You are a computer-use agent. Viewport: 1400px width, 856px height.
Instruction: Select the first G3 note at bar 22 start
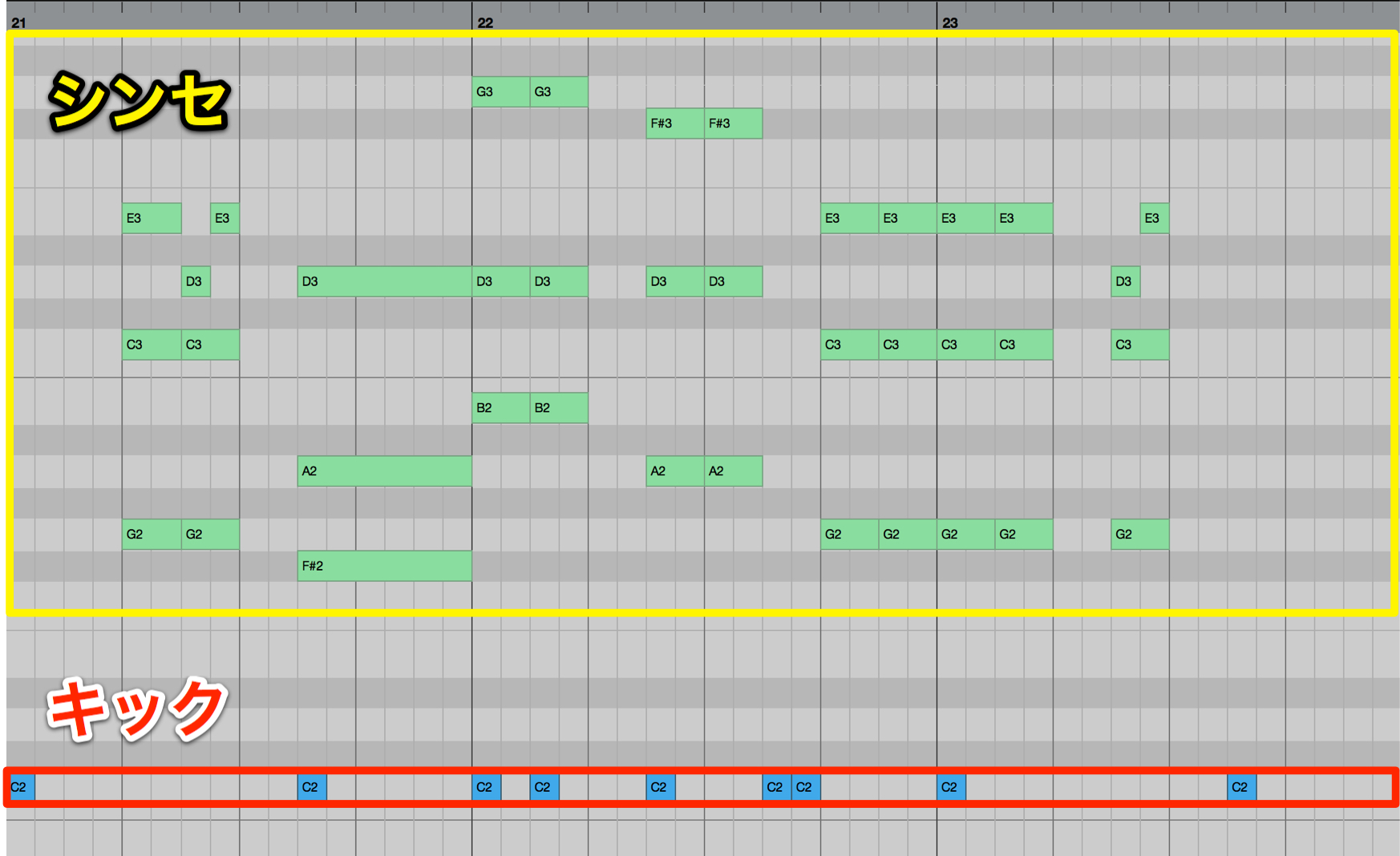click(501, 92)
